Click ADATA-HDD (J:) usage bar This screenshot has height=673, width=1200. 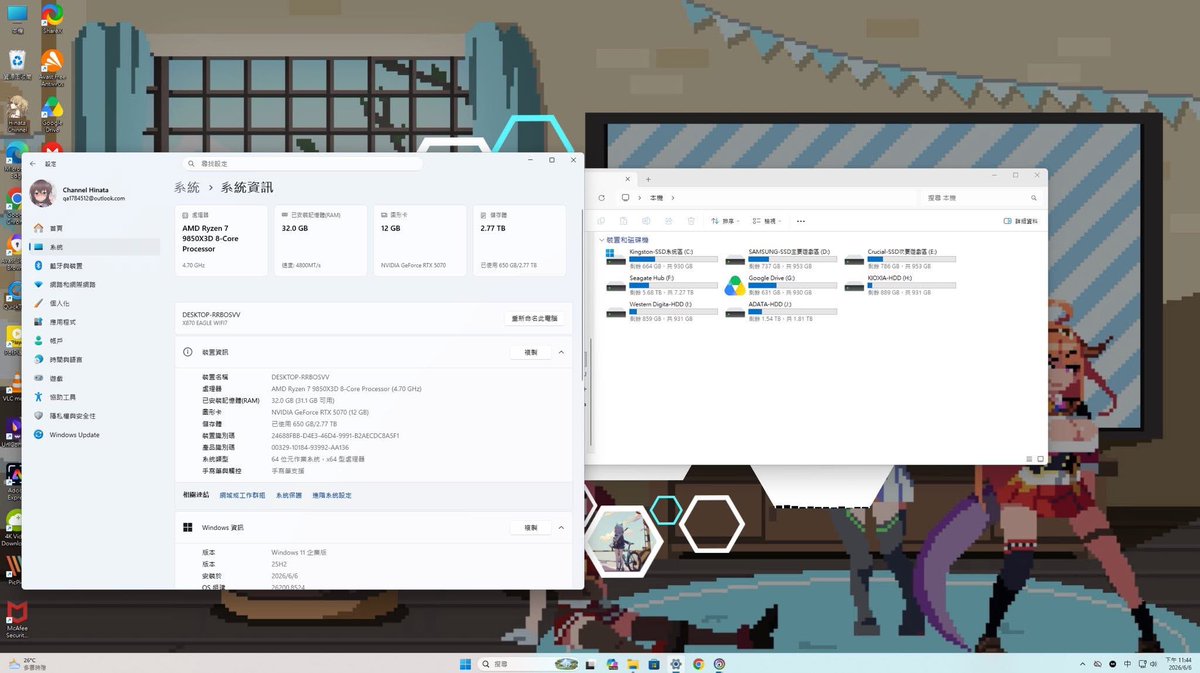[792, 312]
